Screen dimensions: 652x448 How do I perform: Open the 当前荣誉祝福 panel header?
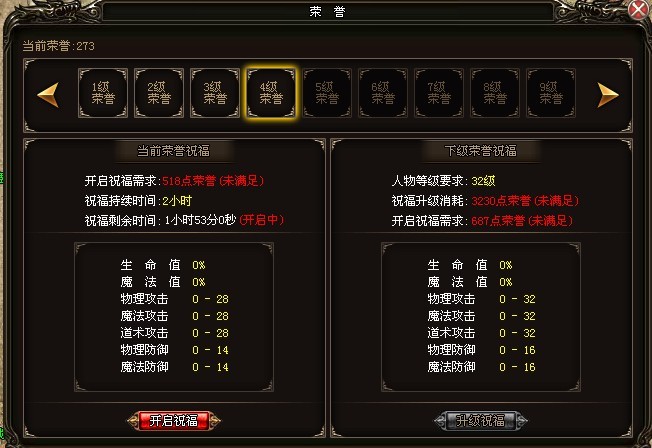[x=173, y=151]
